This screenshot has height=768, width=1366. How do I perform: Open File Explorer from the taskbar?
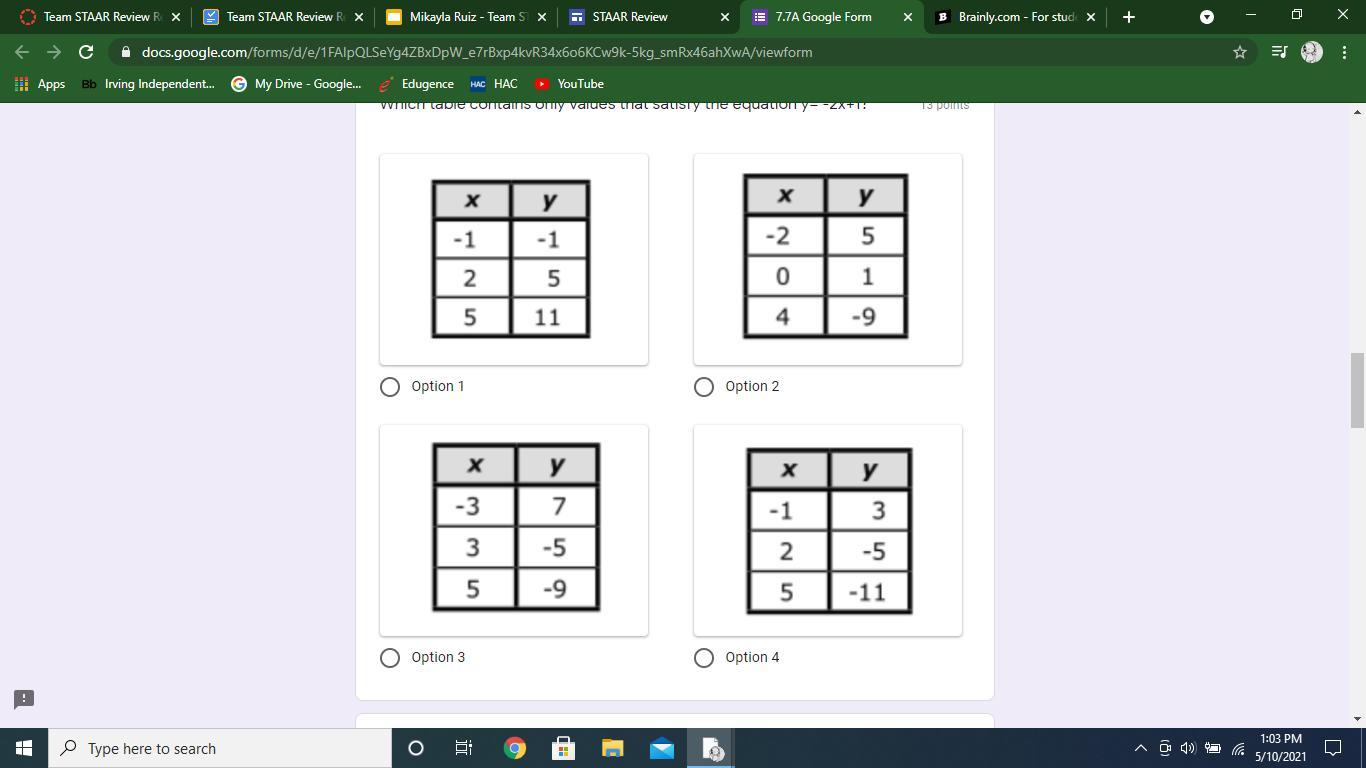coord(612,748)
